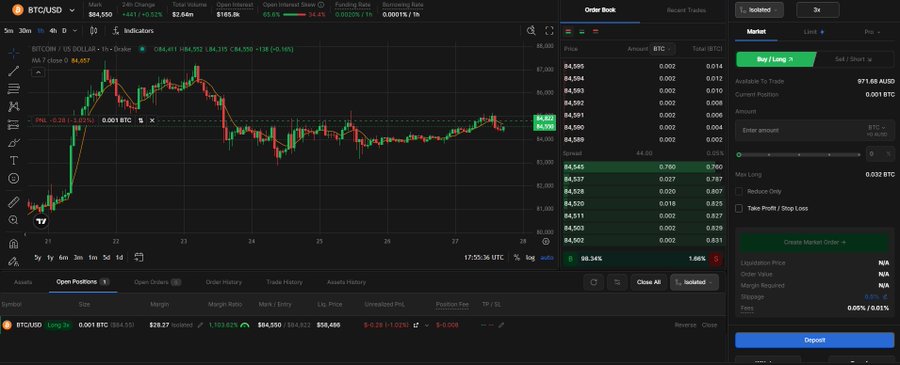
Task: Open the chart patterns tool
Action: (x=14, y=106)
